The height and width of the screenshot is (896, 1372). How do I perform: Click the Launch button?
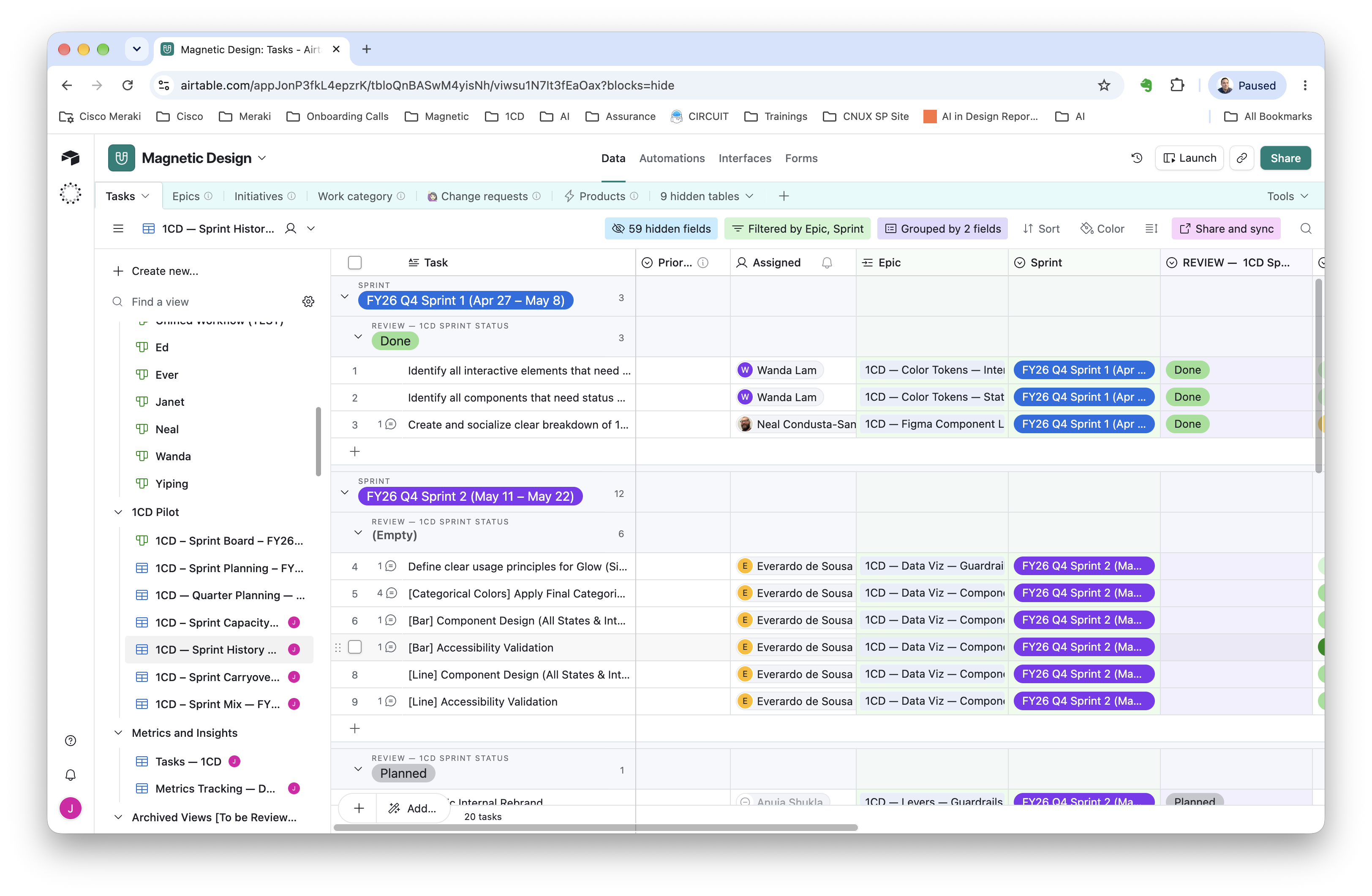[1189, 158]
